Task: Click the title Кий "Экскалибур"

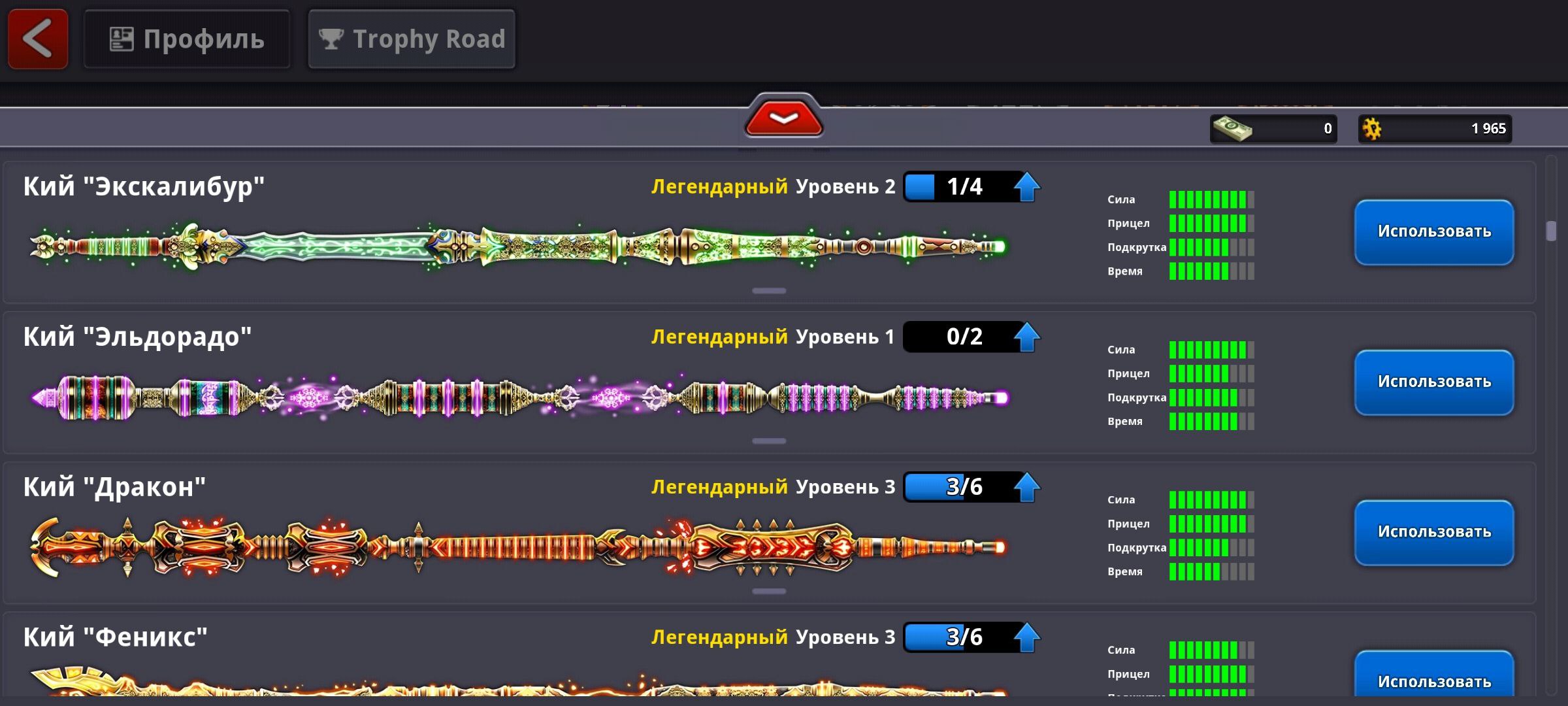Action: pyautogui.click(x=144, y=187)
